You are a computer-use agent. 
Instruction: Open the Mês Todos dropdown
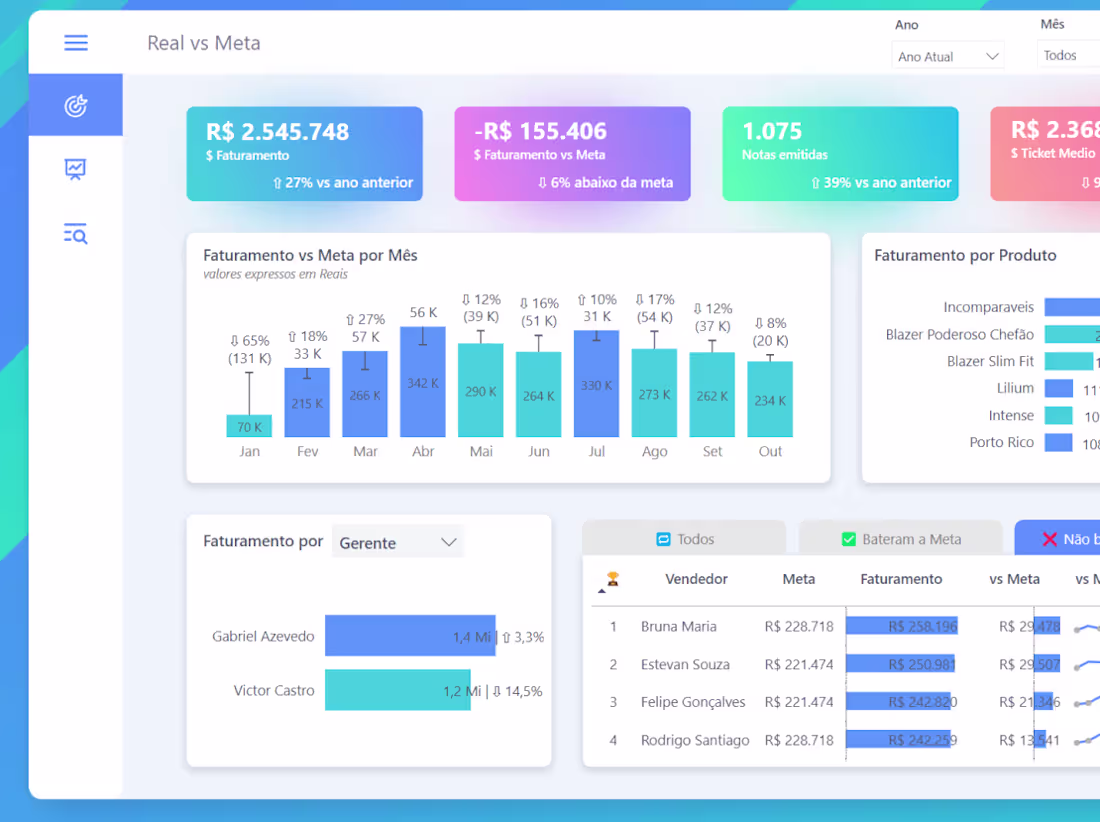click(x=1068, y=55)
